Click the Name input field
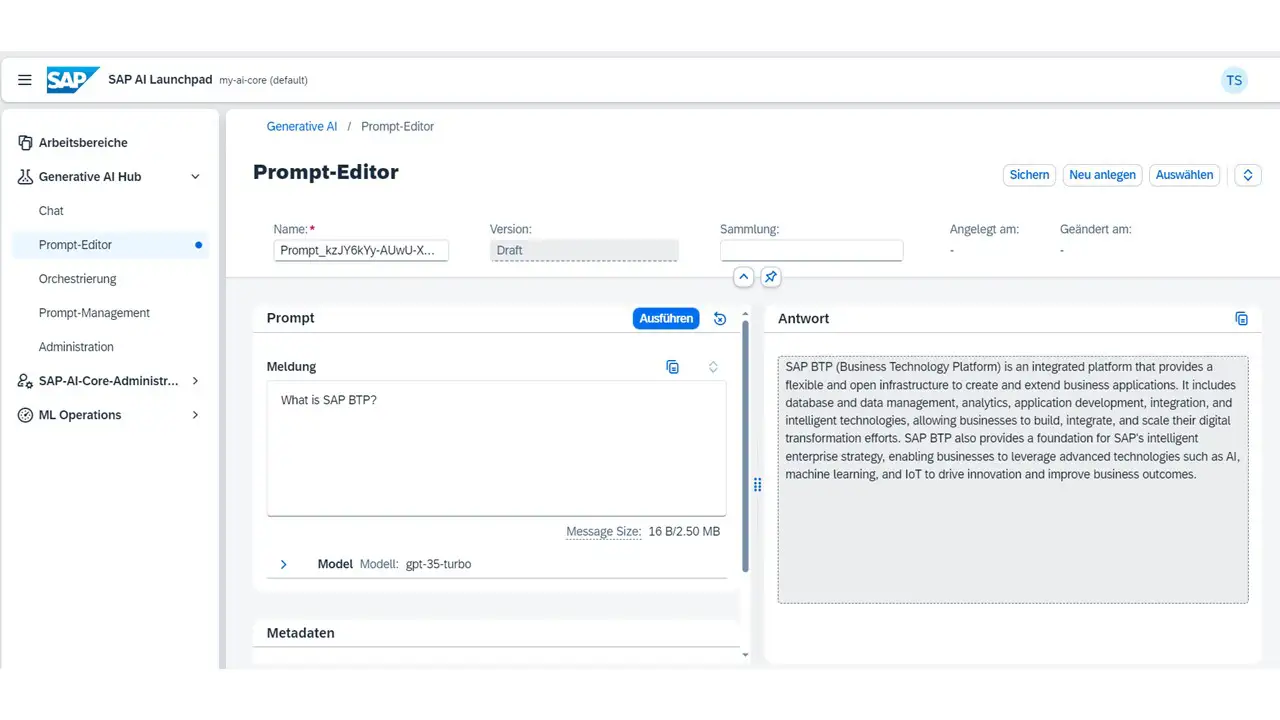This screenshot has height=720, width=1280. click(x=361, y=250)
